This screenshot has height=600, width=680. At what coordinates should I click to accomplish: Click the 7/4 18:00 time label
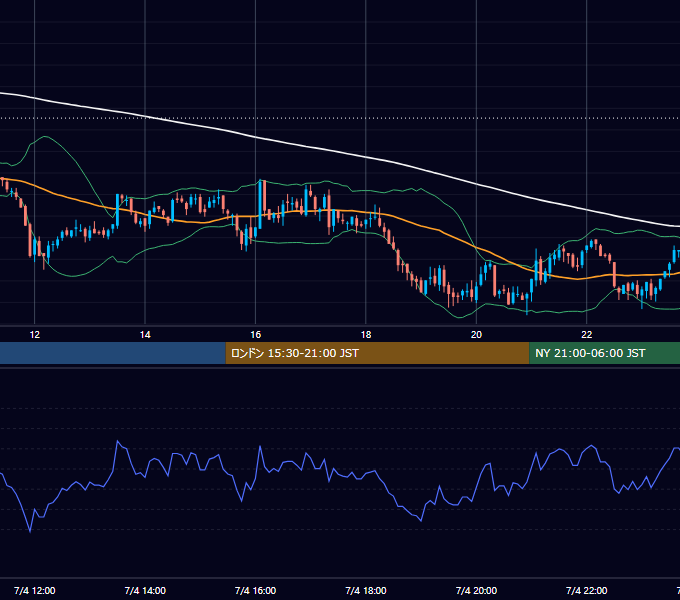[366, 590]
